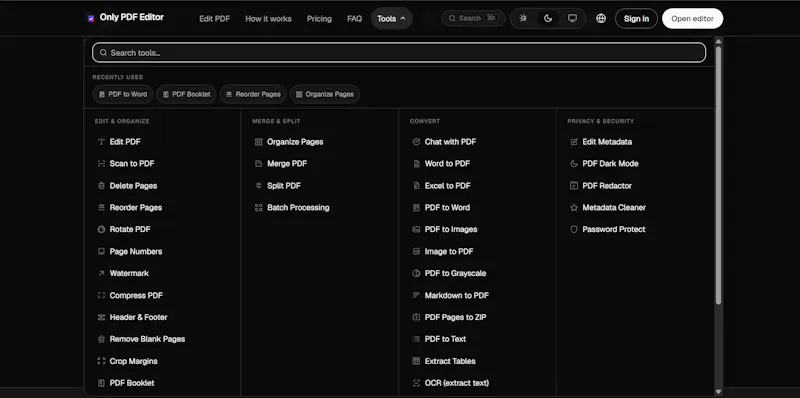Open Organize Pages in Merge & Split list
The width and height of the screenshot is (800, 398).
295,142
